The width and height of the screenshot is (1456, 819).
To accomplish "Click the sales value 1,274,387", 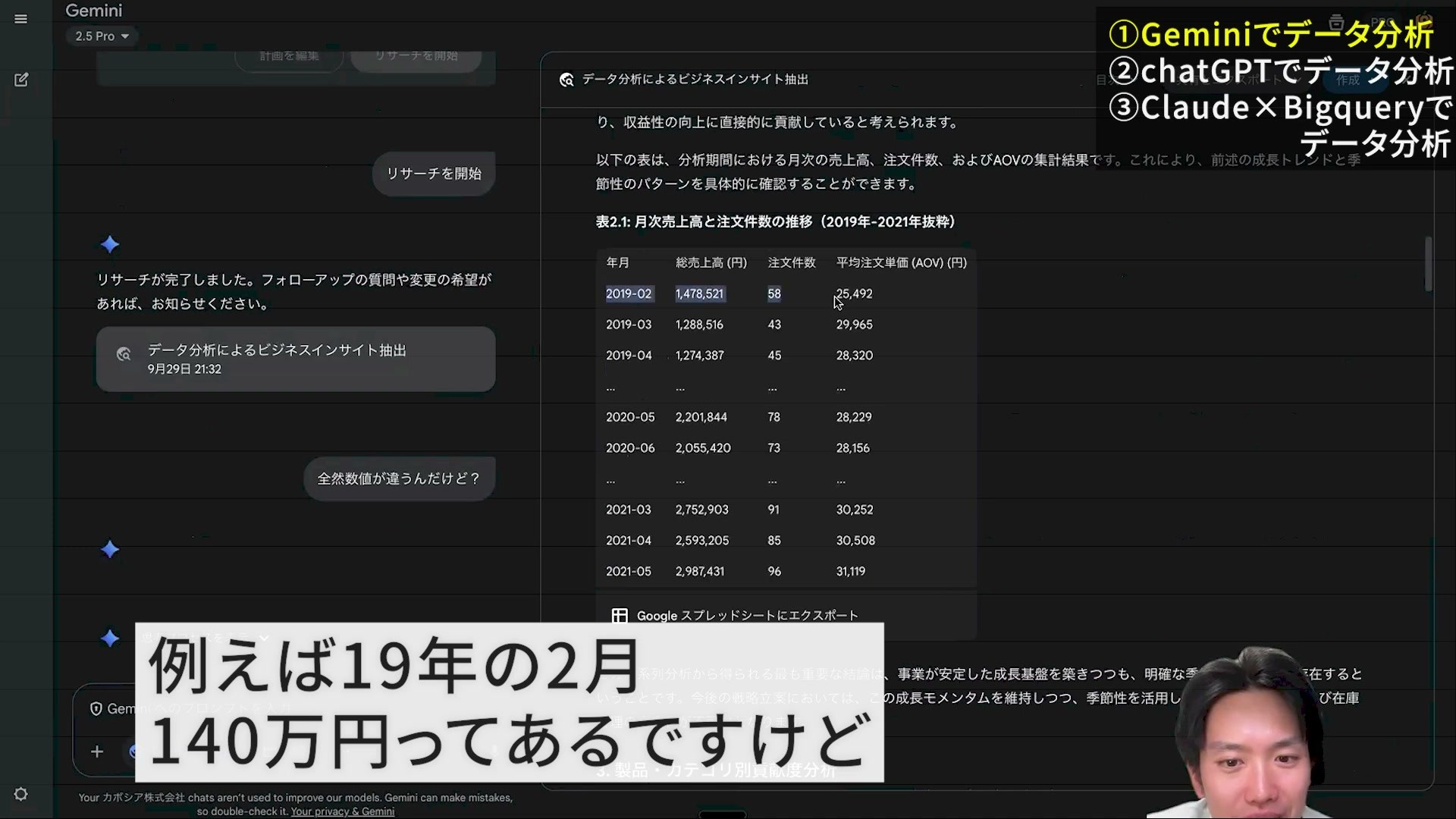I will pyautogui.click(x=699, y=356).
